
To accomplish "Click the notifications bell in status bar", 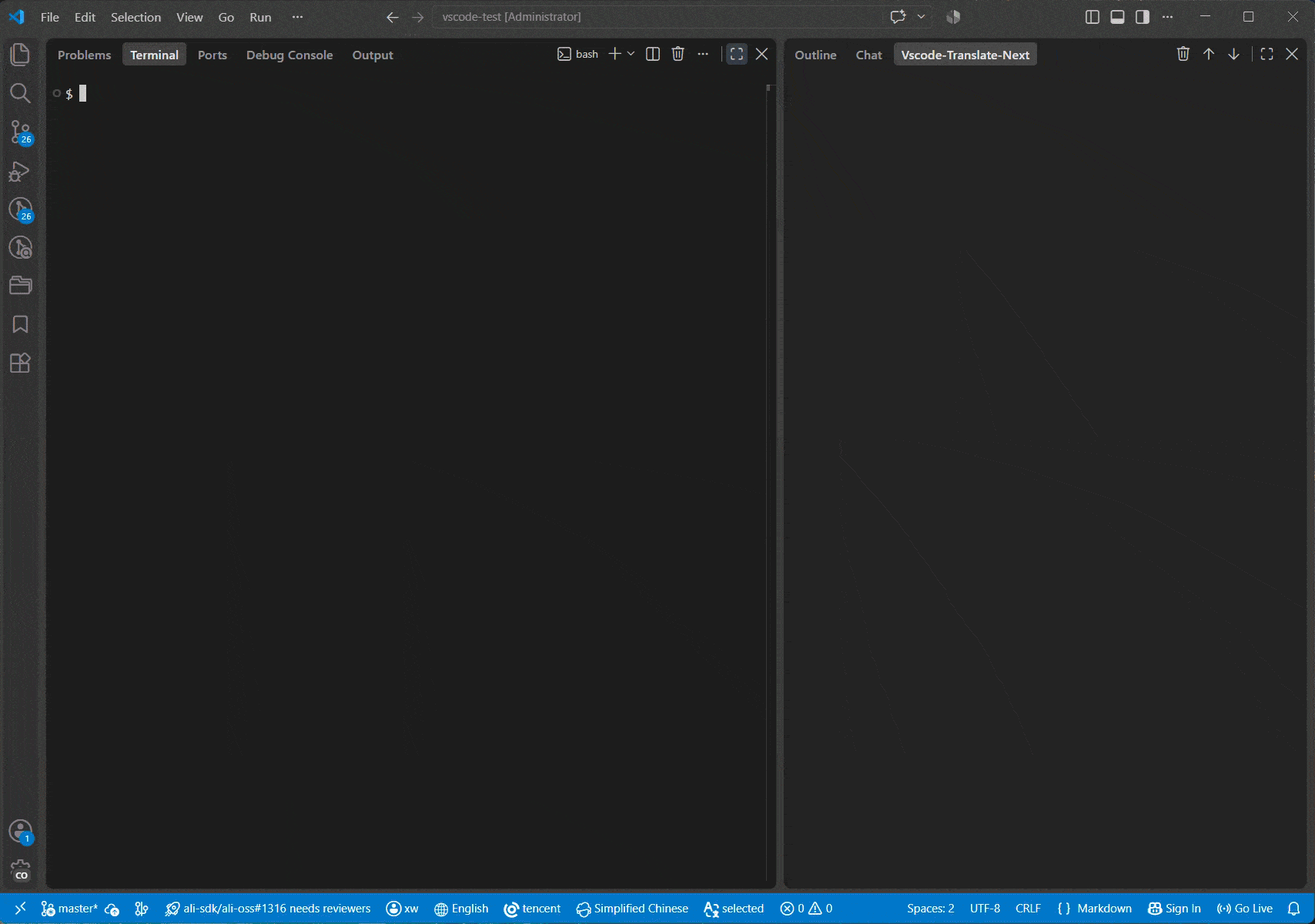I will click(1294, 909).
